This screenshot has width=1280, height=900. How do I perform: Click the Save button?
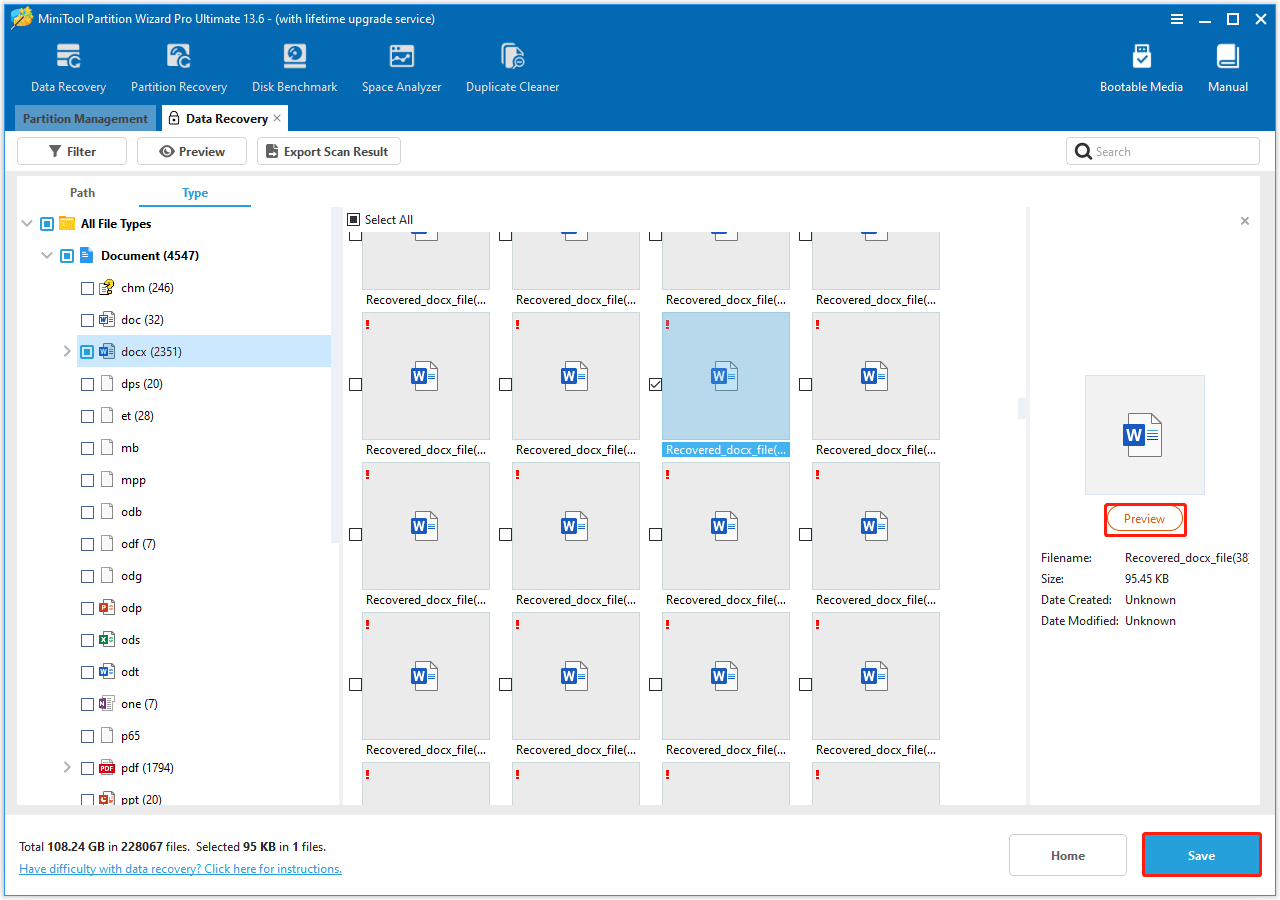1201,855
